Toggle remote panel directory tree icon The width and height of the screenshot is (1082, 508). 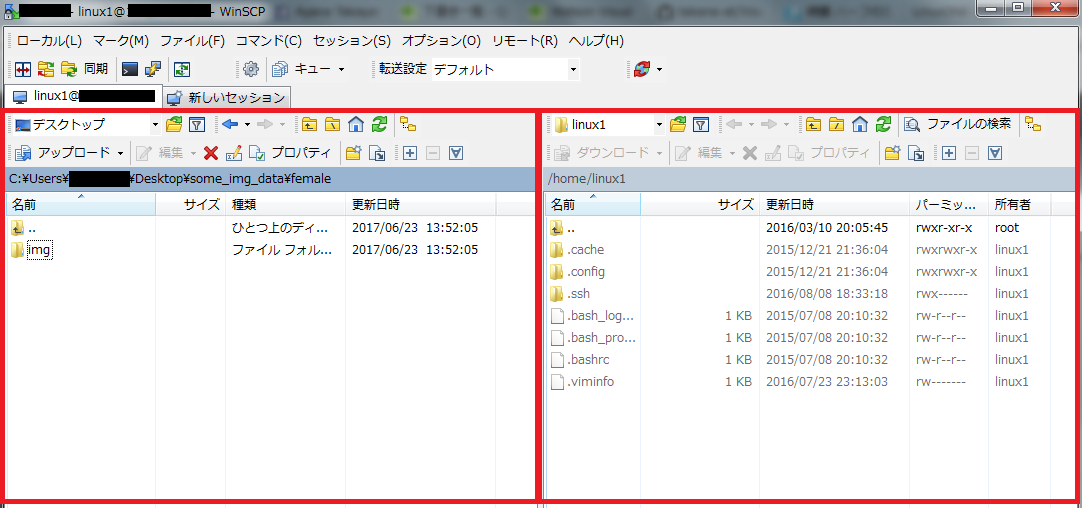pos(1033,125)
